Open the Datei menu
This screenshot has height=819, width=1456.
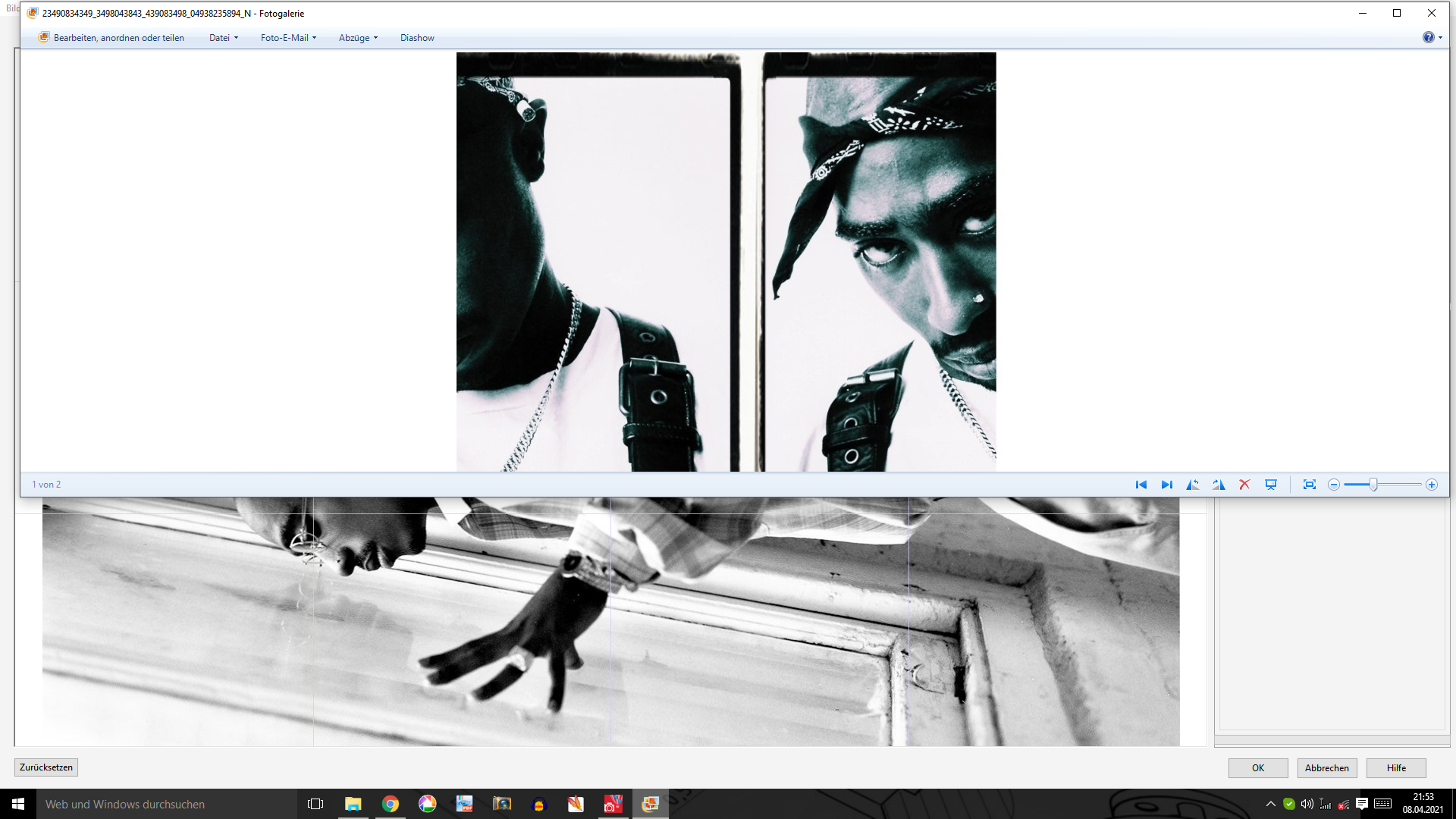coord(223,38)
